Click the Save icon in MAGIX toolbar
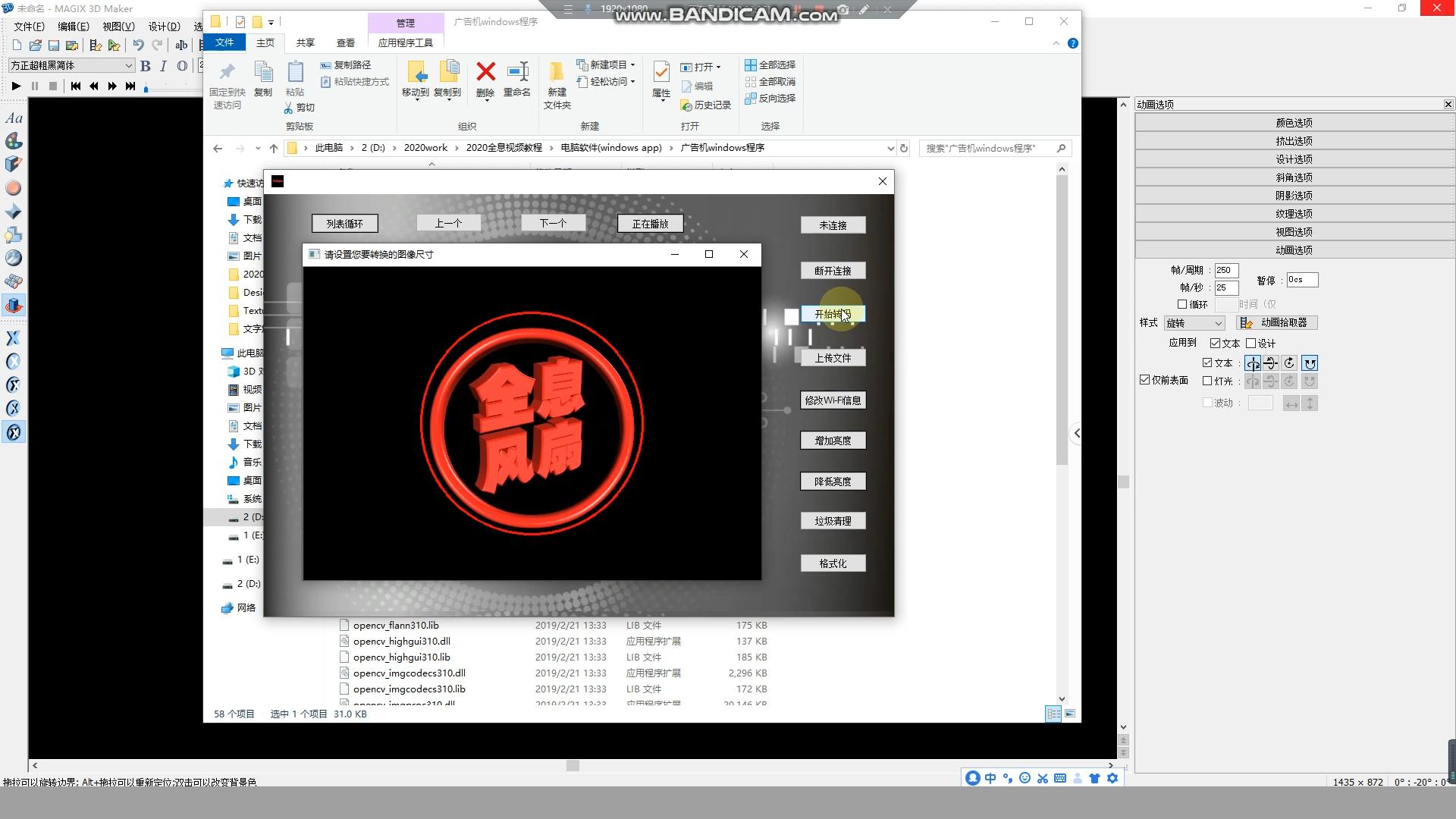The image size is (1456, 819). 54,45
